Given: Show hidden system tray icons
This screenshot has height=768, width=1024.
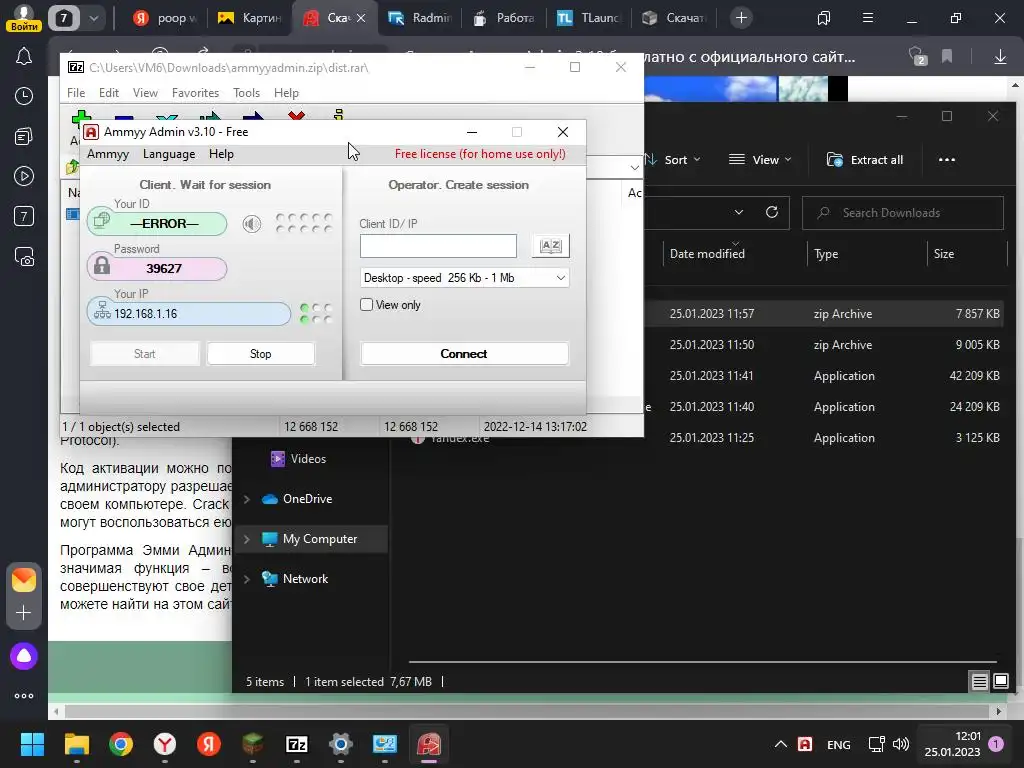Looking at the screenshot, I should coord(780,744).
